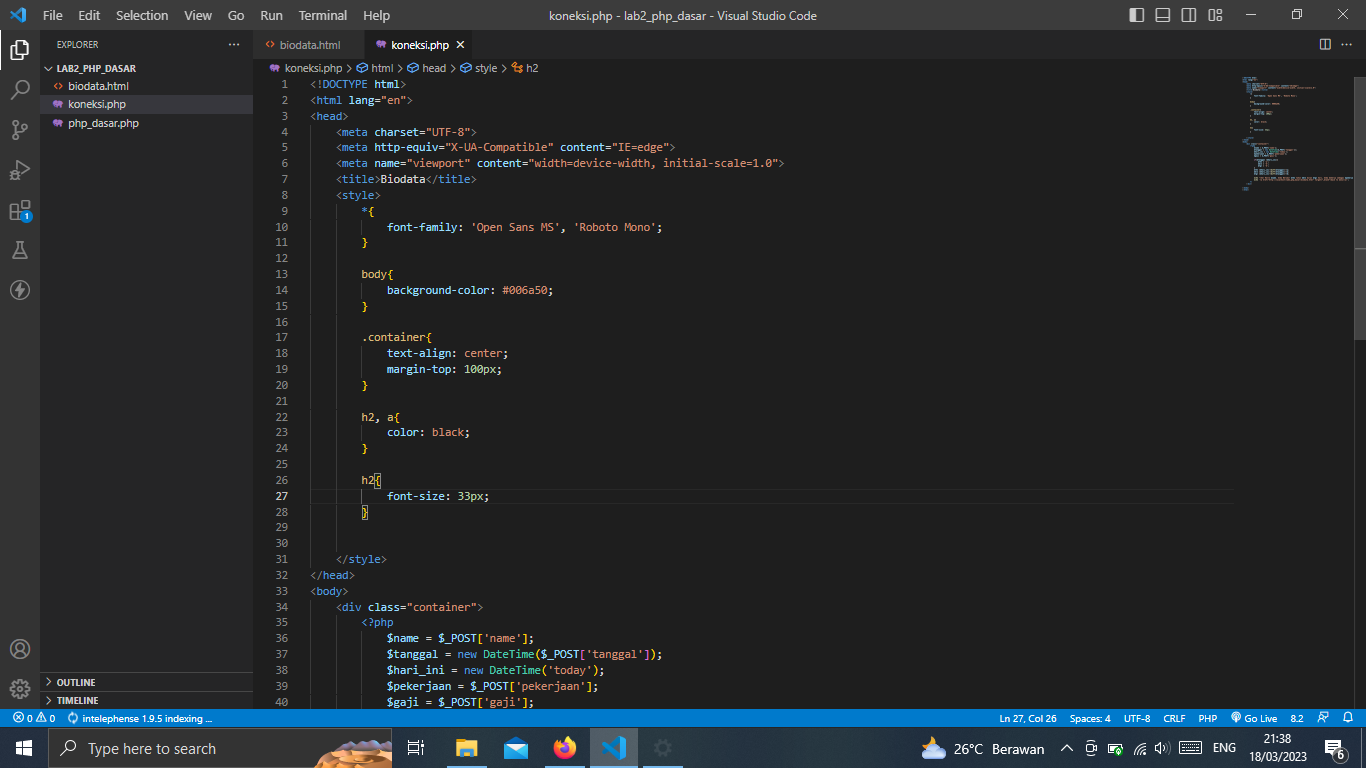Viewport: 1366px width, 768px height.
Task: Click Ln 27, Col 26 status item
Action: click(1028, 718)
